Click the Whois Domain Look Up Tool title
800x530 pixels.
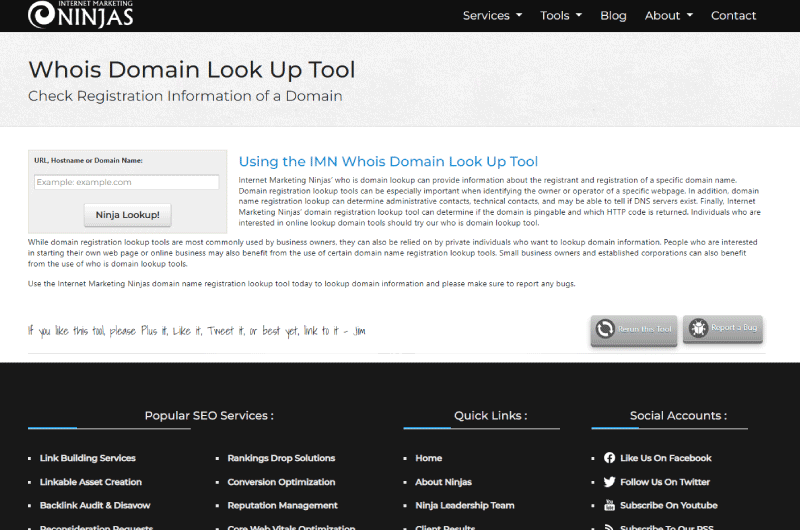tap(192, 69)
